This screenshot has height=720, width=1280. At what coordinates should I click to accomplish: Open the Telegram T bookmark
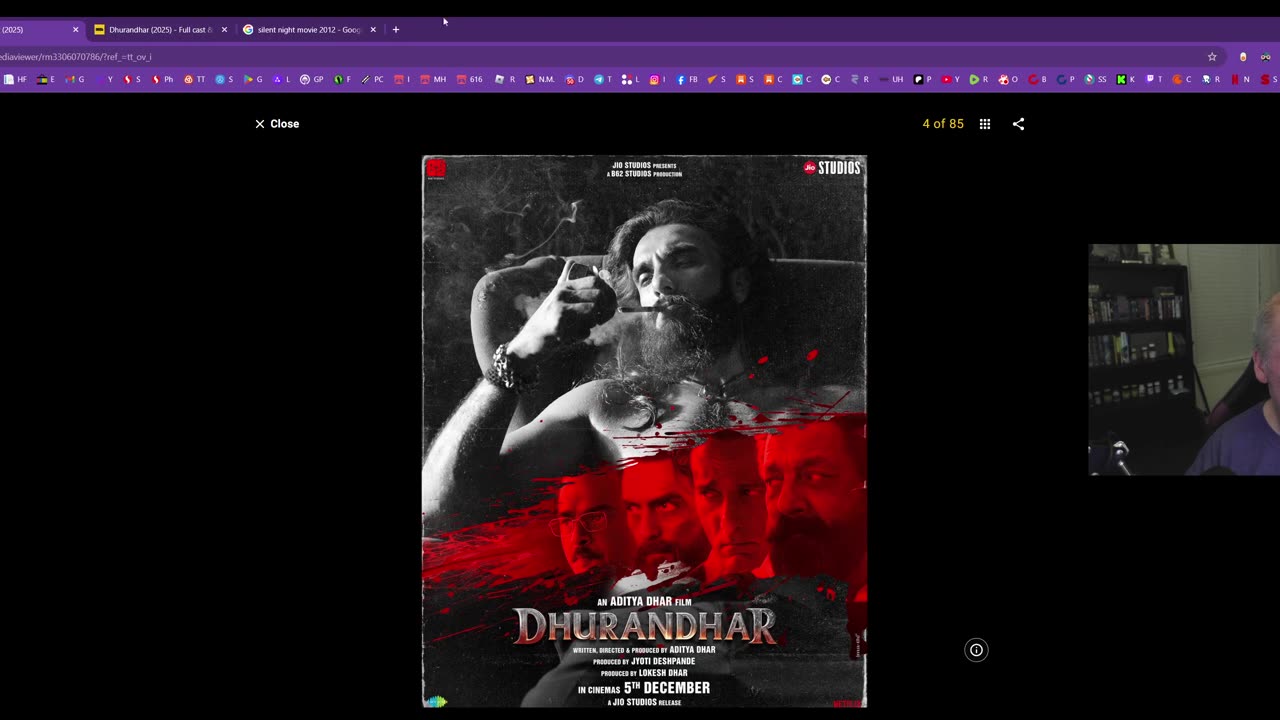coord(603,79)
